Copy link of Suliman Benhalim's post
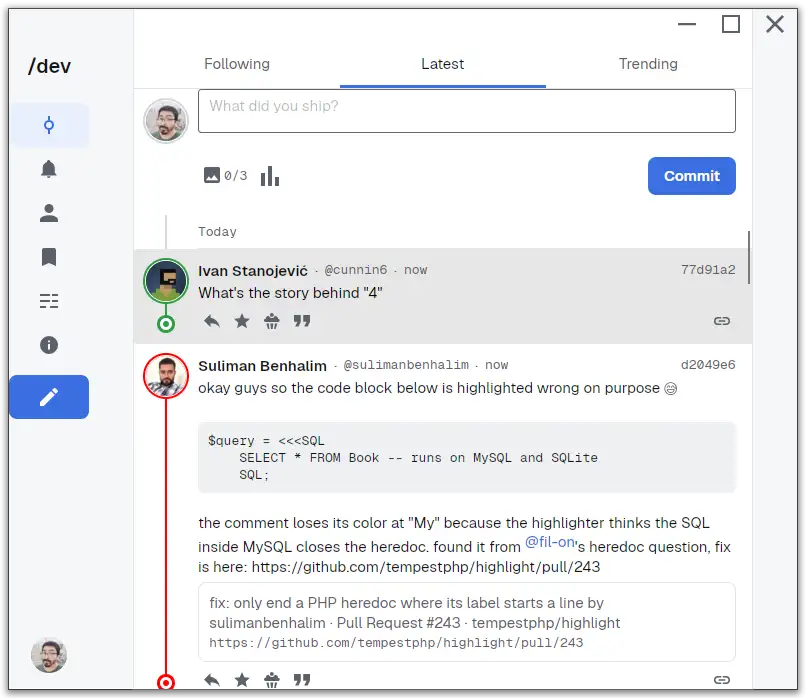 [722, 680]
